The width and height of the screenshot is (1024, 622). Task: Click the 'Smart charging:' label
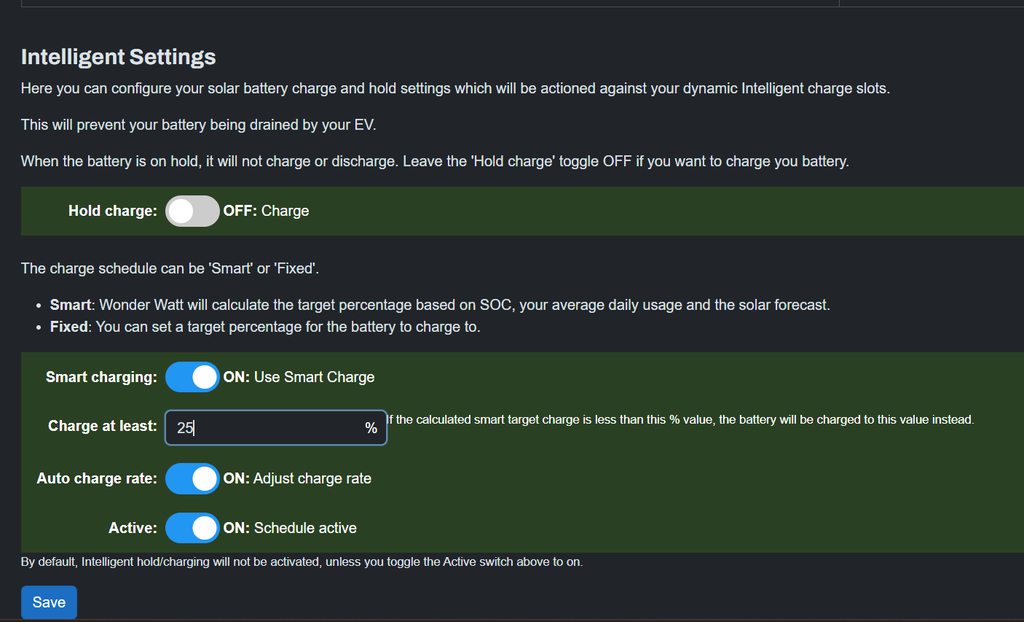tap(101, 377)
